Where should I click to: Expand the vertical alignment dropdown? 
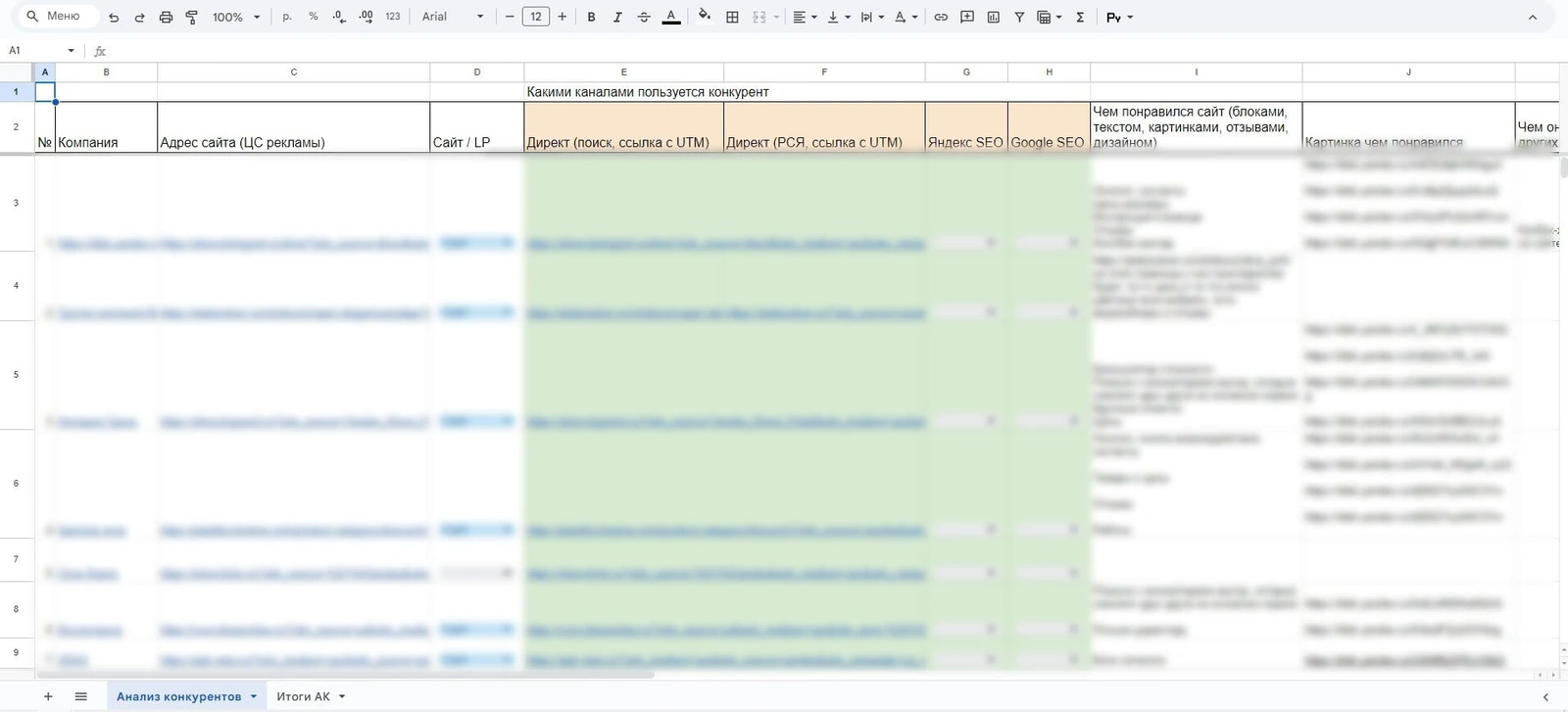[838, 17]
